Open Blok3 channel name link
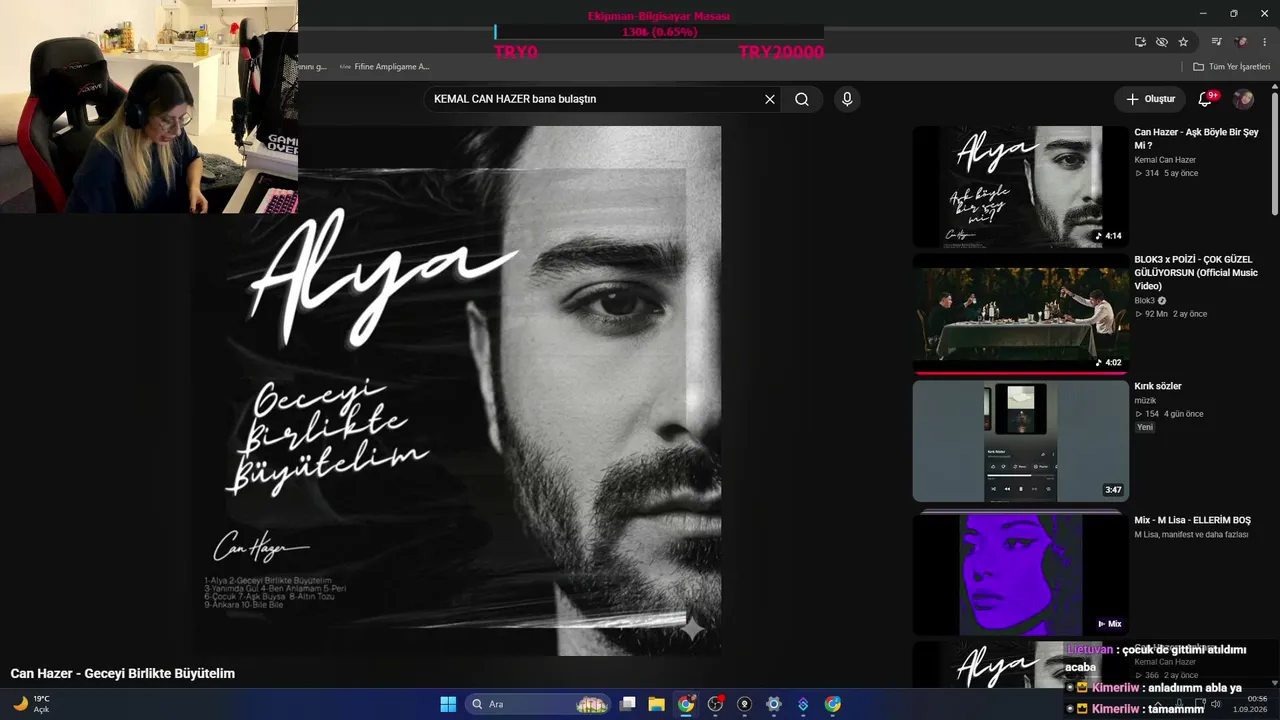The image size is (1280, 720). click(1144, 300)
